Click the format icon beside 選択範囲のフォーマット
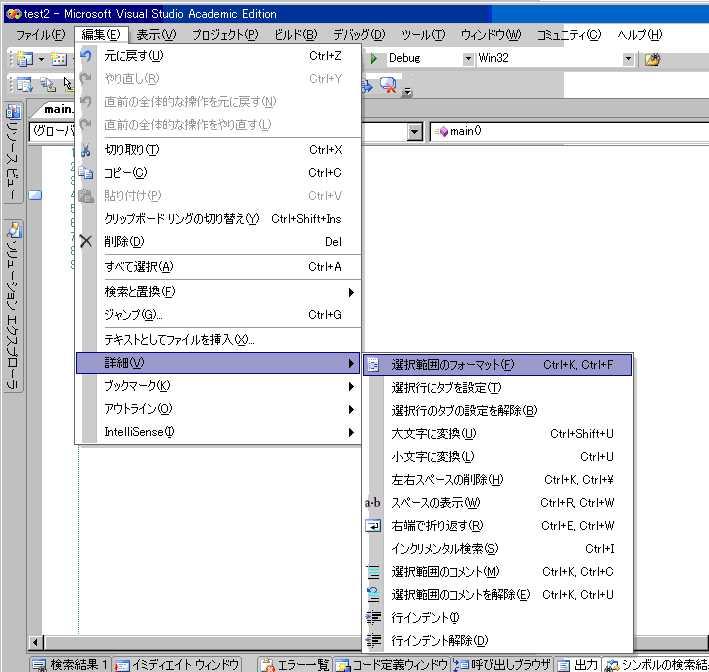The height and width of the screenshot is (672, 709). 373,364
